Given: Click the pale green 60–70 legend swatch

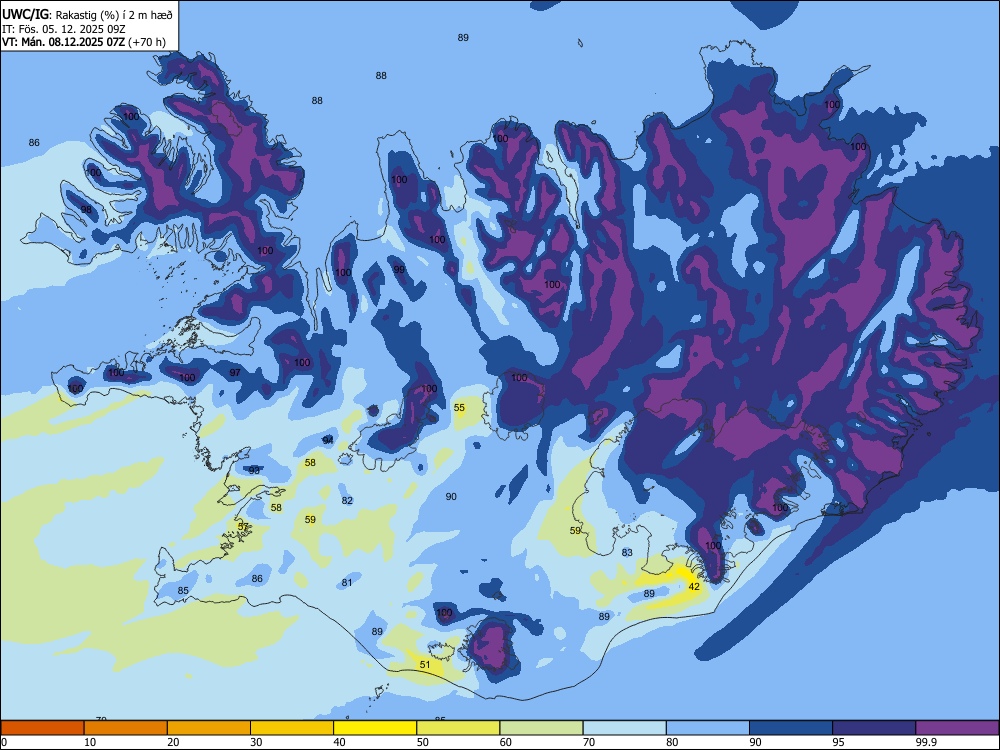Looking at the screenshot, I should pos(541,728).
